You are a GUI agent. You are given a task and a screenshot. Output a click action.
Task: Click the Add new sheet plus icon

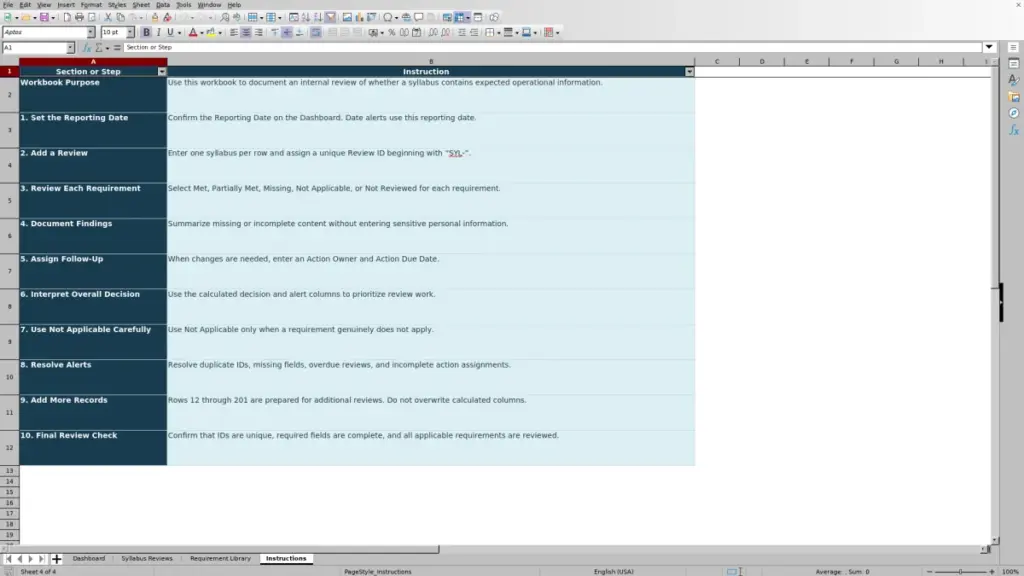(56, 558)
